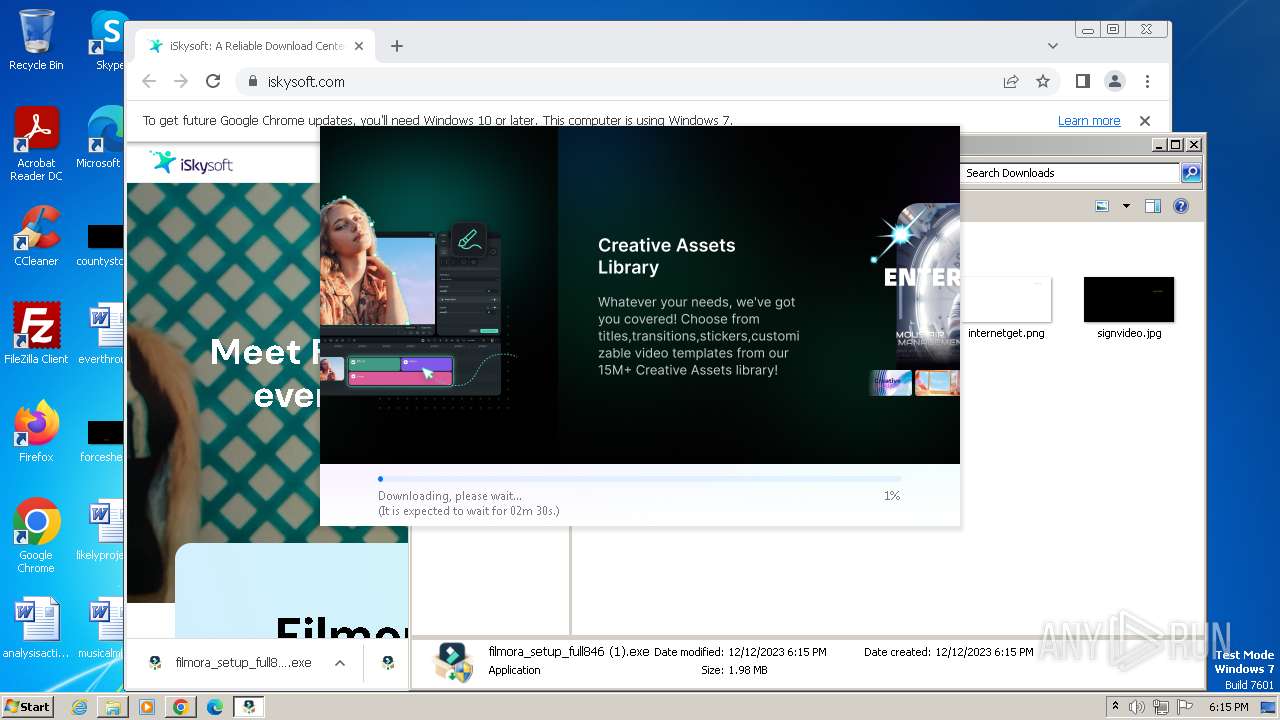1280x720 pixels.
Task: Expand options for filmora_setup download
Action: pos(340,663)
